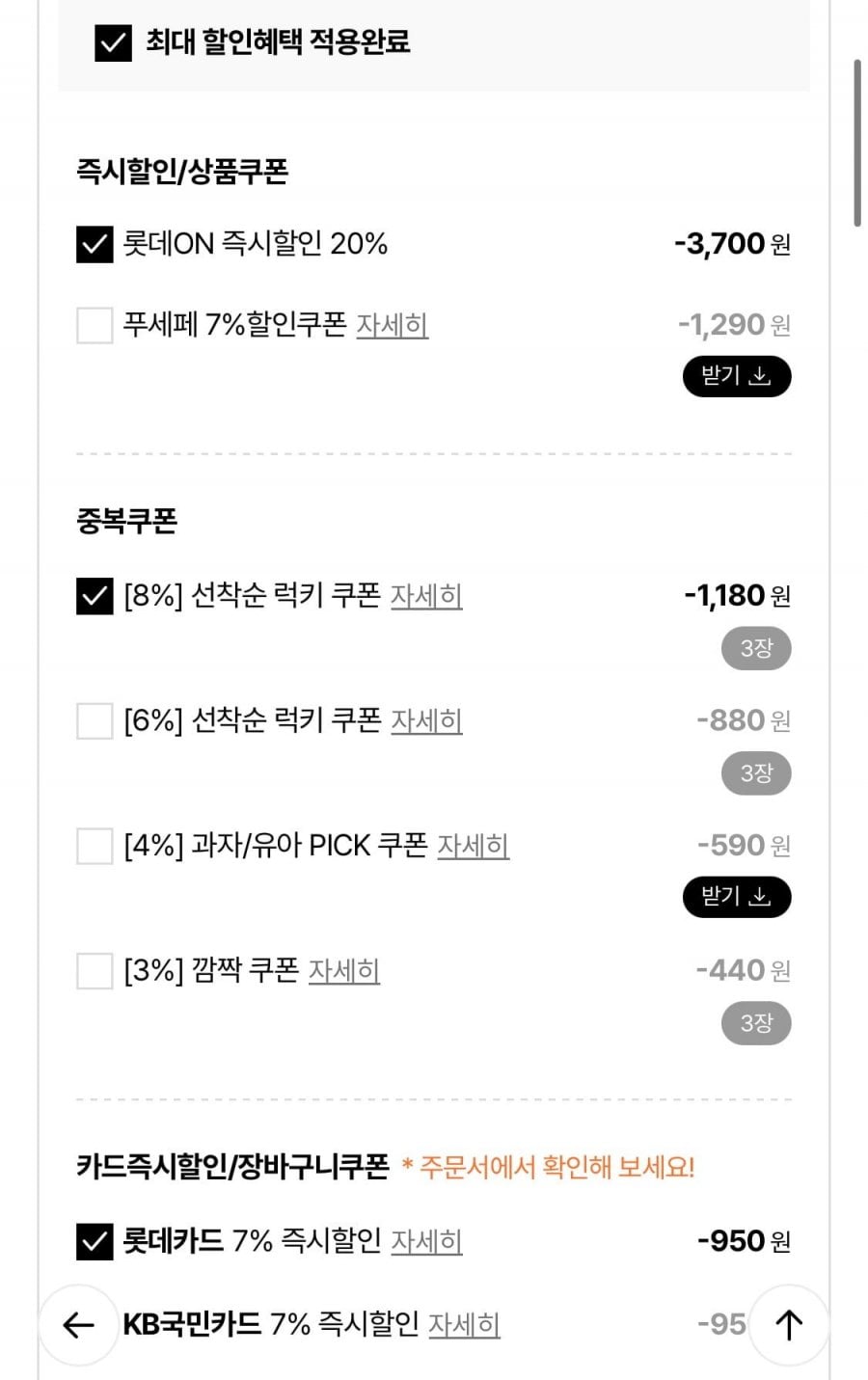Open 자세히 link for 롯데카드 7% 즉시할인

tap(426, 1241)
